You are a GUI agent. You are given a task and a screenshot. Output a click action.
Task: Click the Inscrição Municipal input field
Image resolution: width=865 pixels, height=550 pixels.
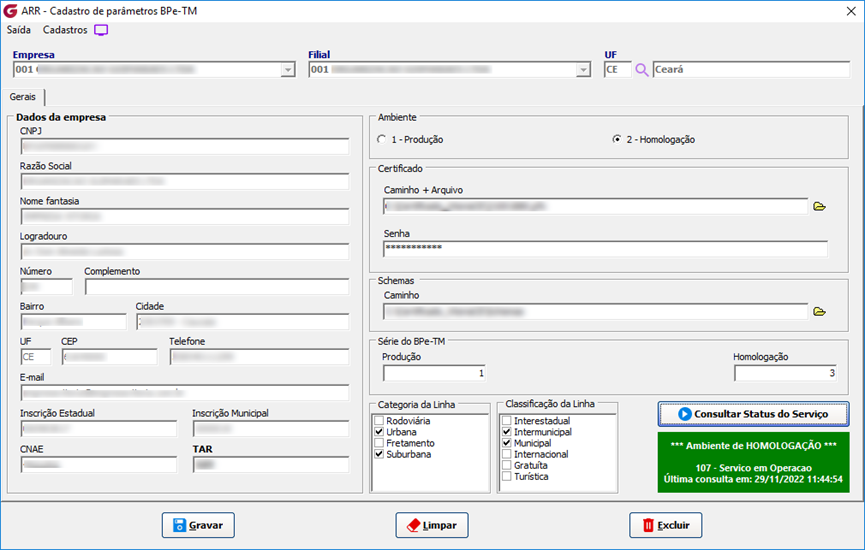tap(271, 429)
